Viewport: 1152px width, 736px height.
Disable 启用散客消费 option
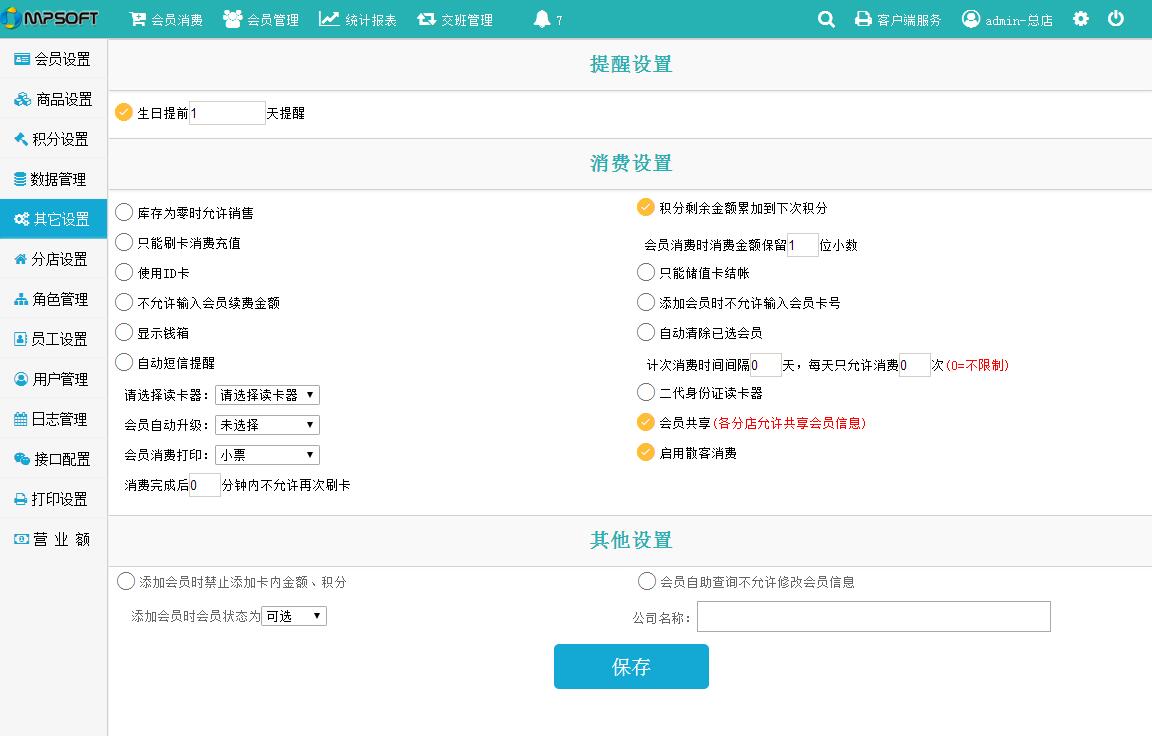coord(646,452)
